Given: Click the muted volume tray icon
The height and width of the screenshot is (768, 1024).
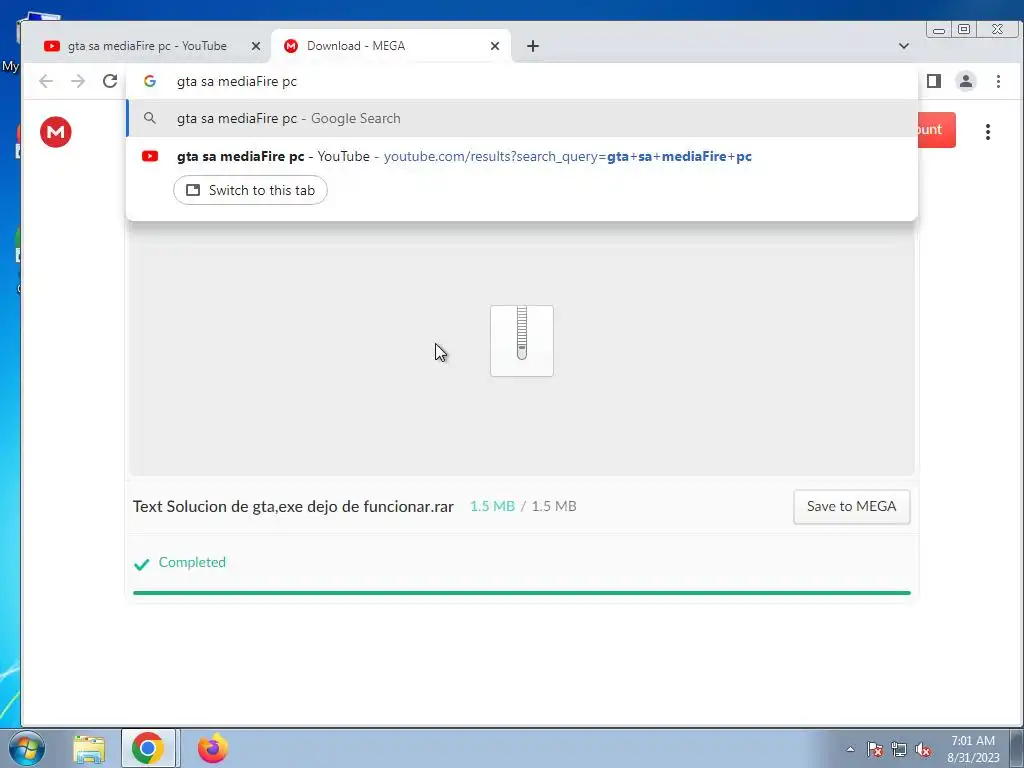Looking at the screenshot, I should 923,749.
